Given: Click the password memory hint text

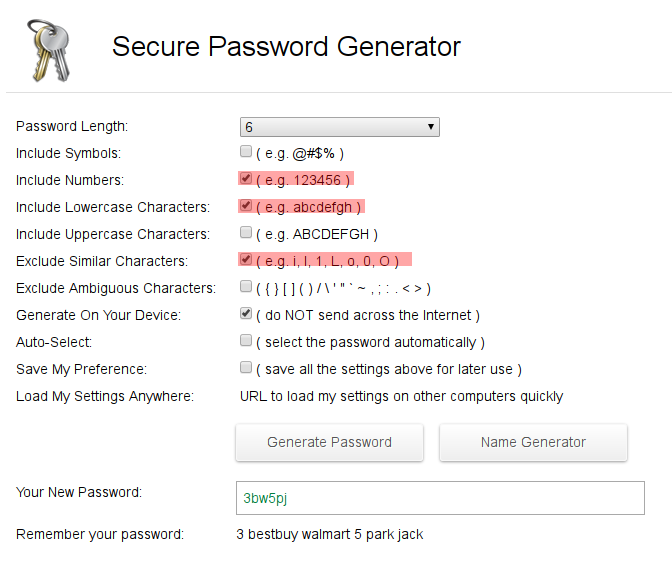Looking at the screenshot, I should (x=330, y=534).
